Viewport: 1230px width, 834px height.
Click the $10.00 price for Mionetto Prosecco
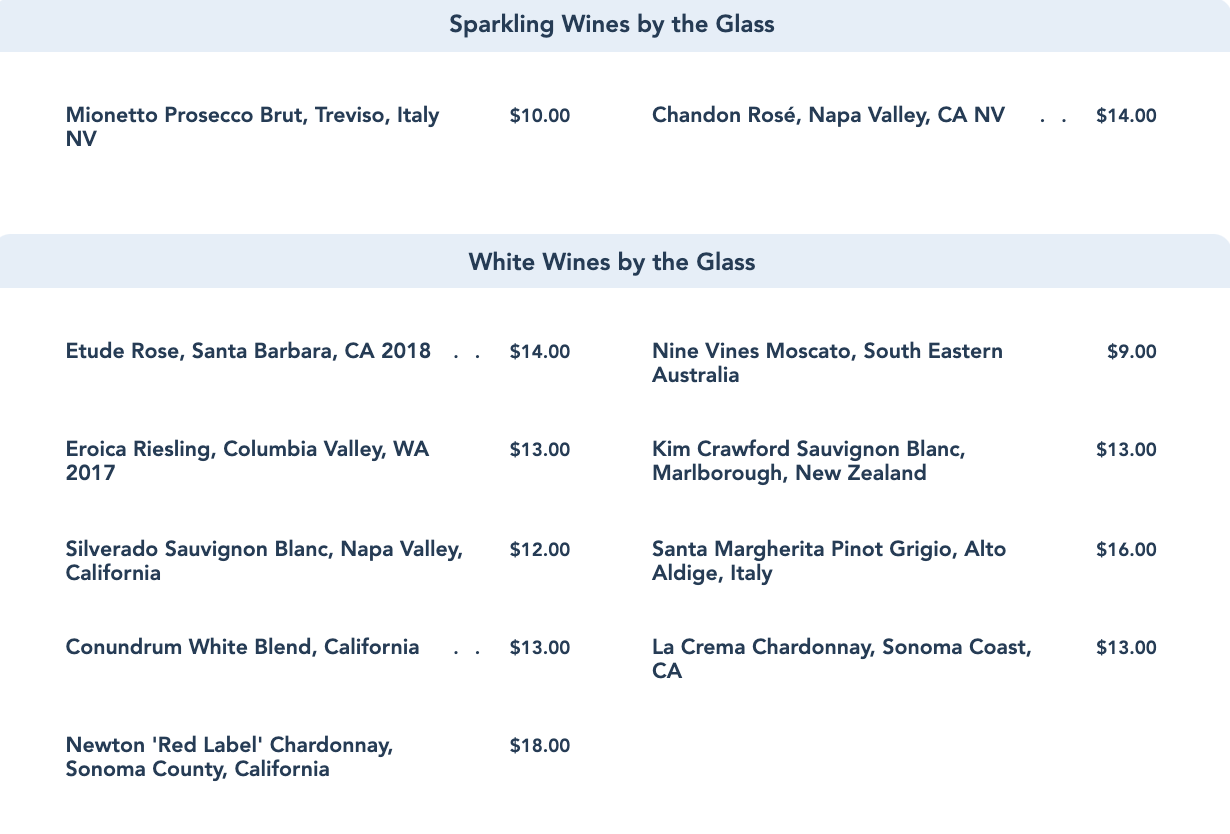click(540, 116)
